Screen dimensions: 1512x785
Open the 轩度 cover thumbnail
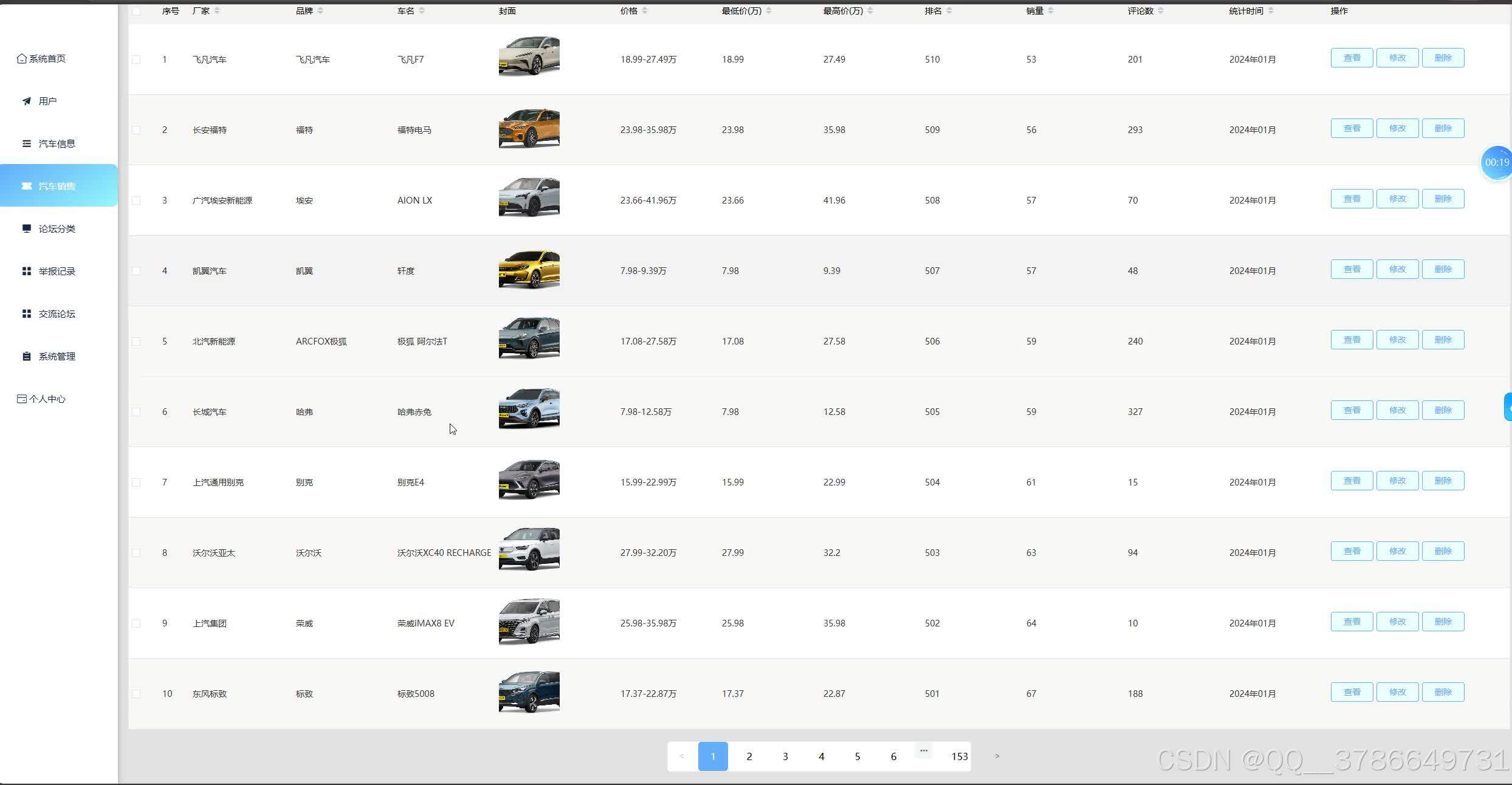529,269
